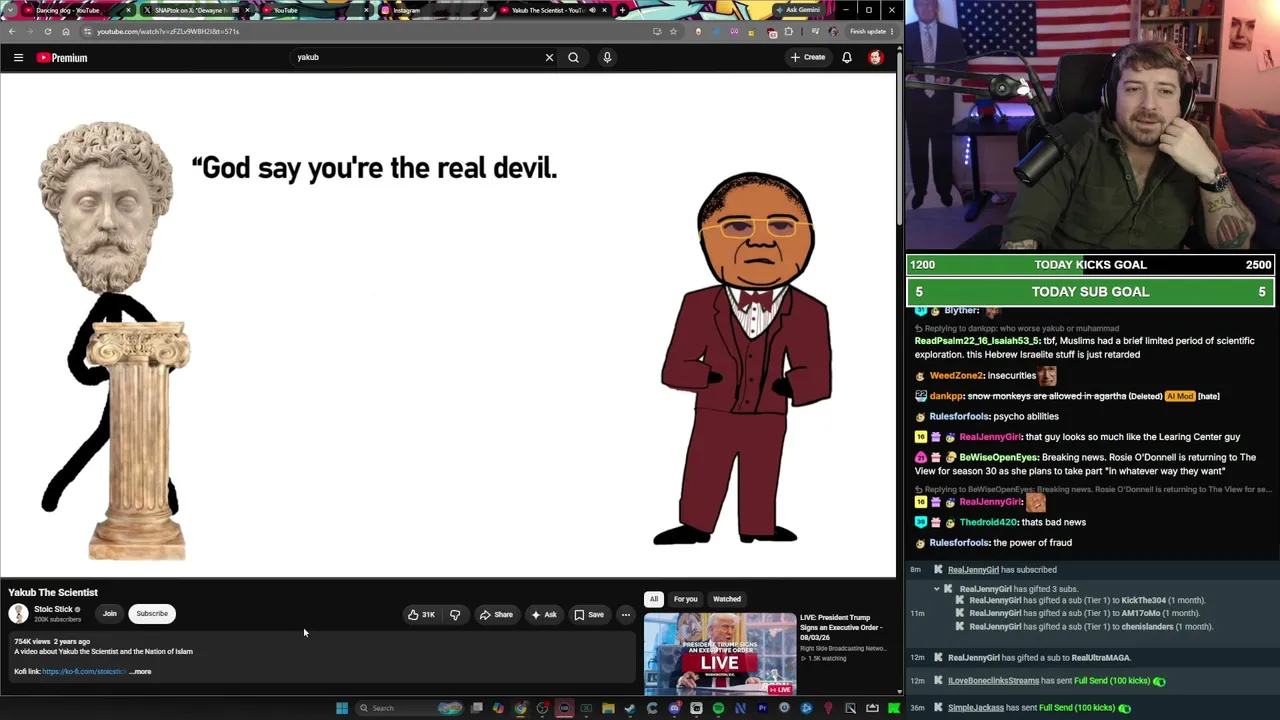Reload the current page

47,32
